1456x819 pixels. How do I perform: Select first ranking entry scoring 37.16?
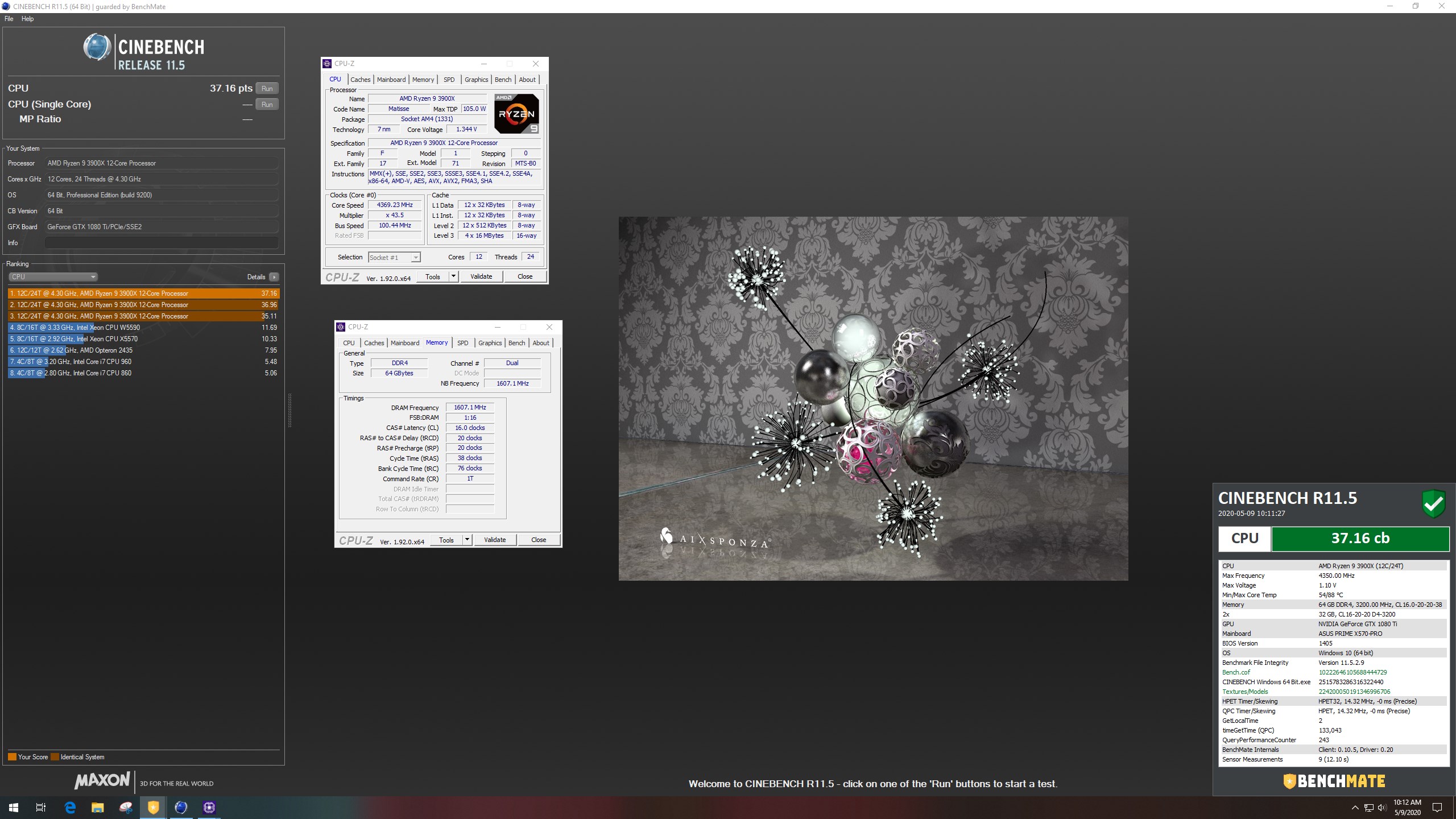pos(144,293)
